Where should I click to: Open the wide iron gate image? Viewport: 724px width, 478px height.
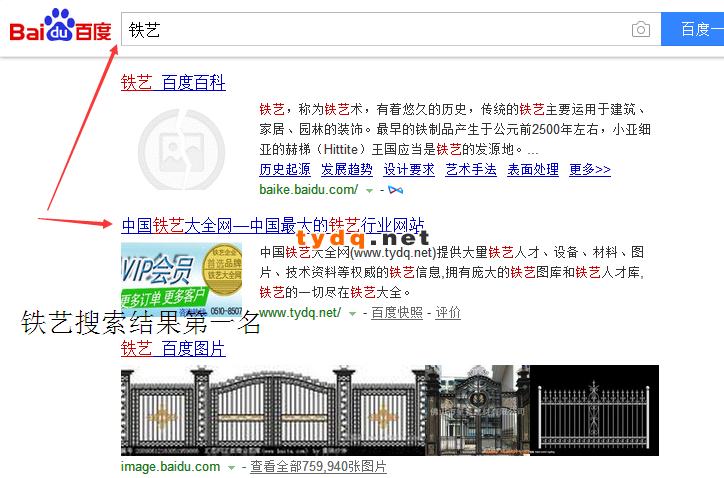273,411
